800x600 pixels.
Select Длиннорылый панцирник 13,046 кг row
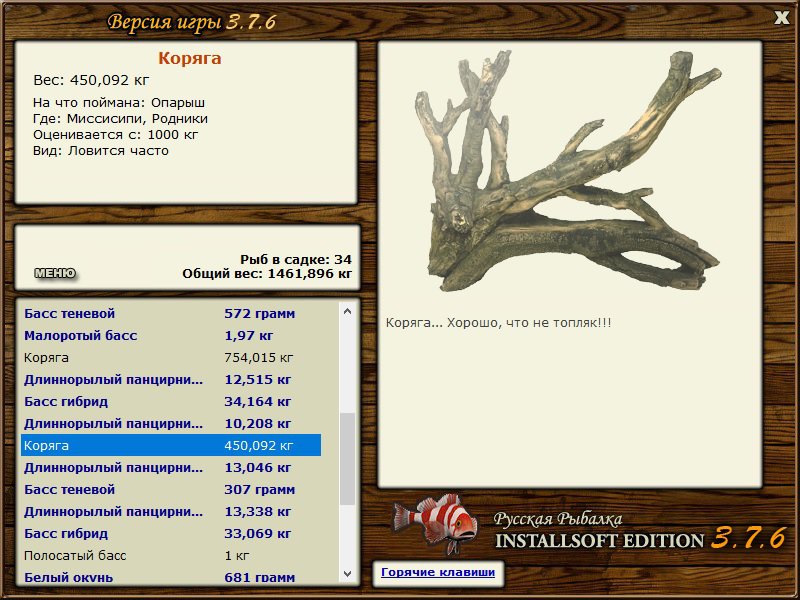[171, 467]
